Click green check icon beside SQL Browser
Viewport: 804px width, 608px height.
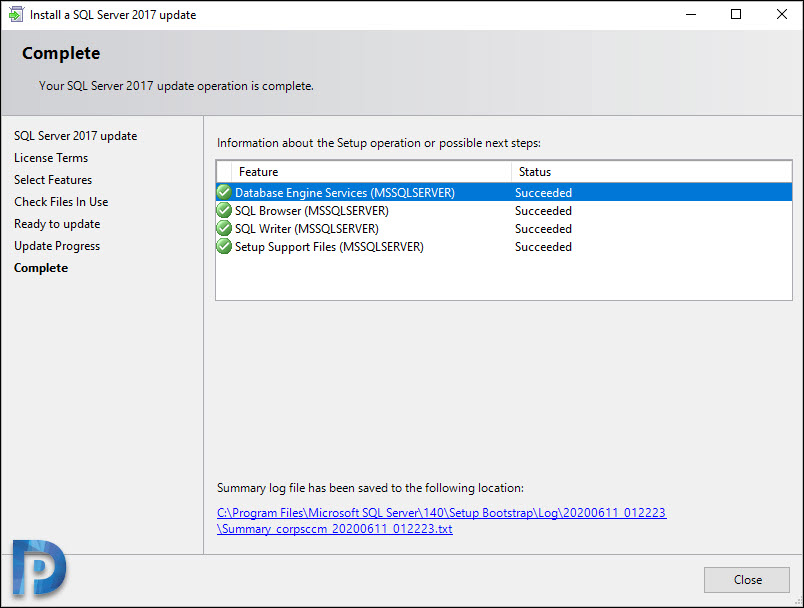coord(224,210)
